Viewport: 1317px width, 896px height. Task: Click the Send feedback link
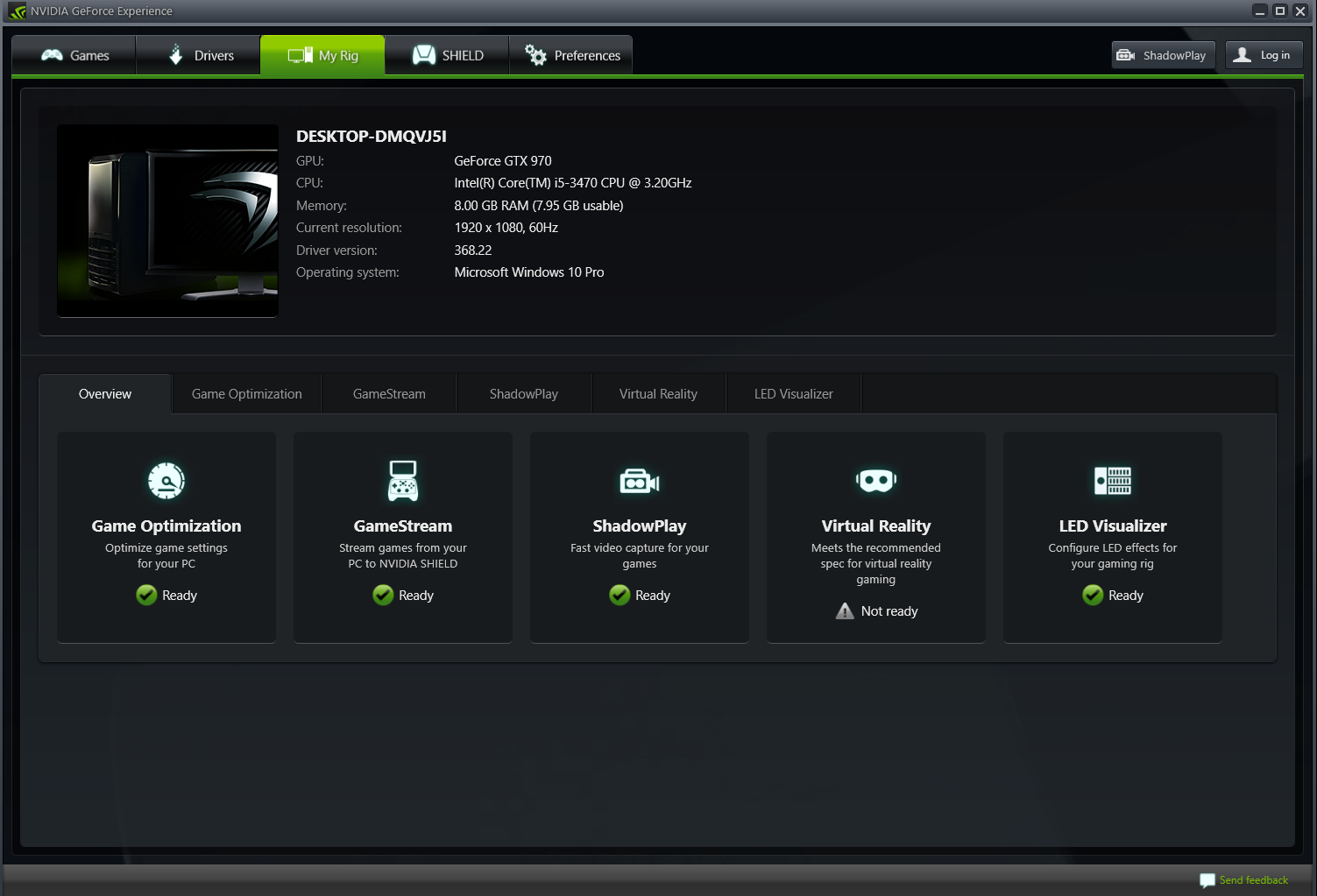pos(1254,880)
